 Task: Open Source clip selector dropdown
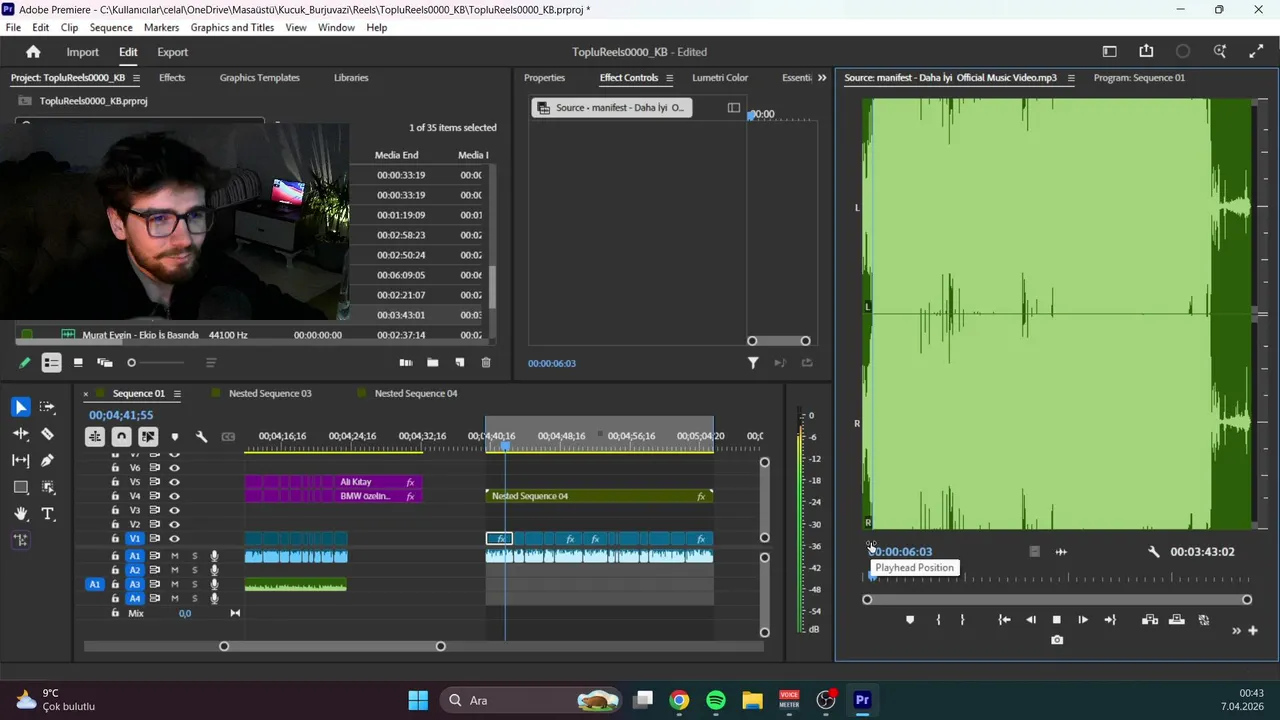611,108
